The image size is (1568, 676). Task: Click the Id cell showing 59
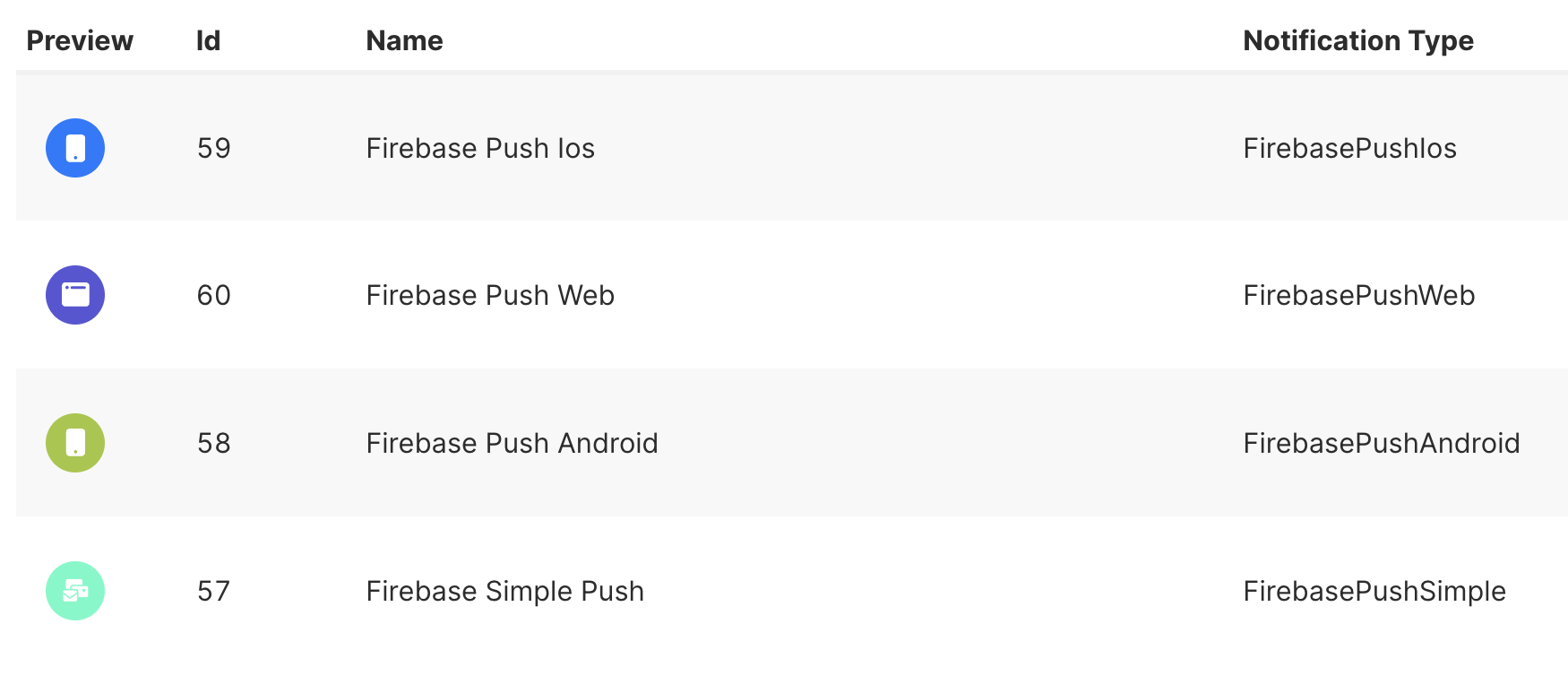click(214, 148)
